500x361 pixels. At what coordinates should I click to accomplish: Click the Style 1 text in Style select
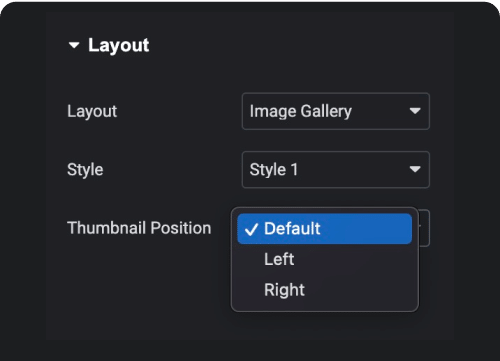[274, 170]
